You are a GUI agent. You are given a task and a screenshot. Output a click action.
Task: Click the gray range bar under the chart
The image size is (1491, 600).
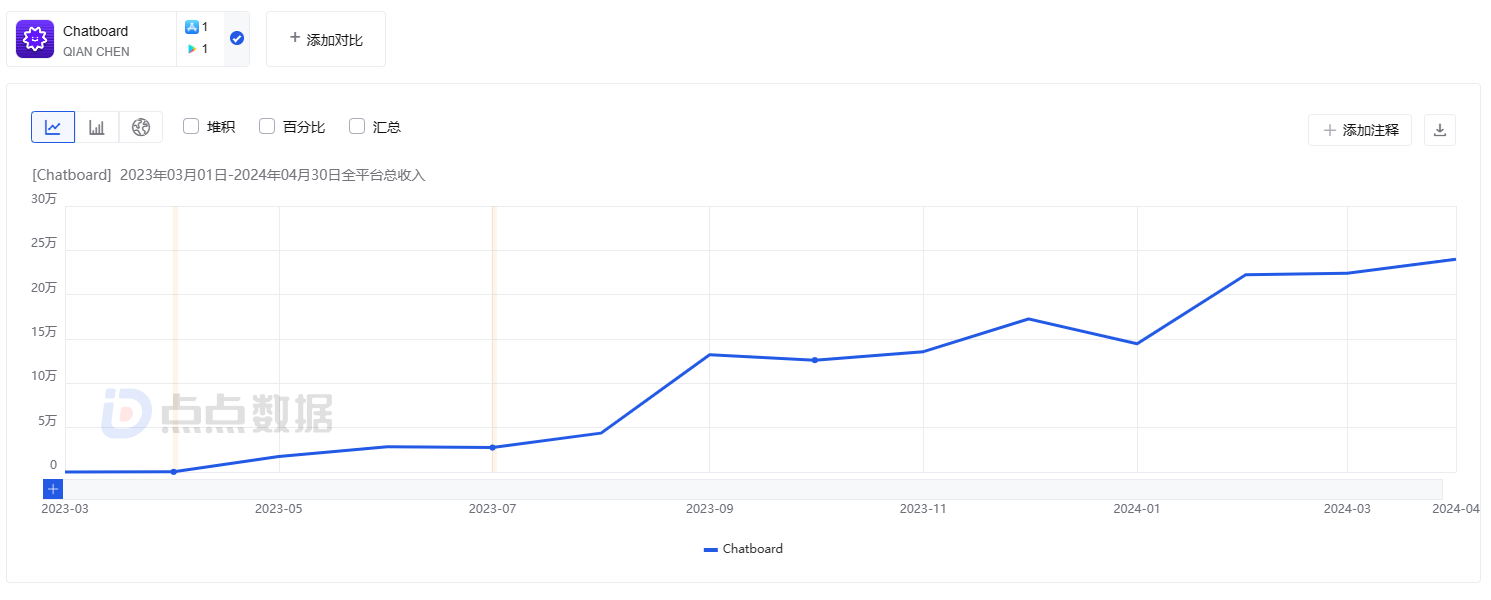750,489
